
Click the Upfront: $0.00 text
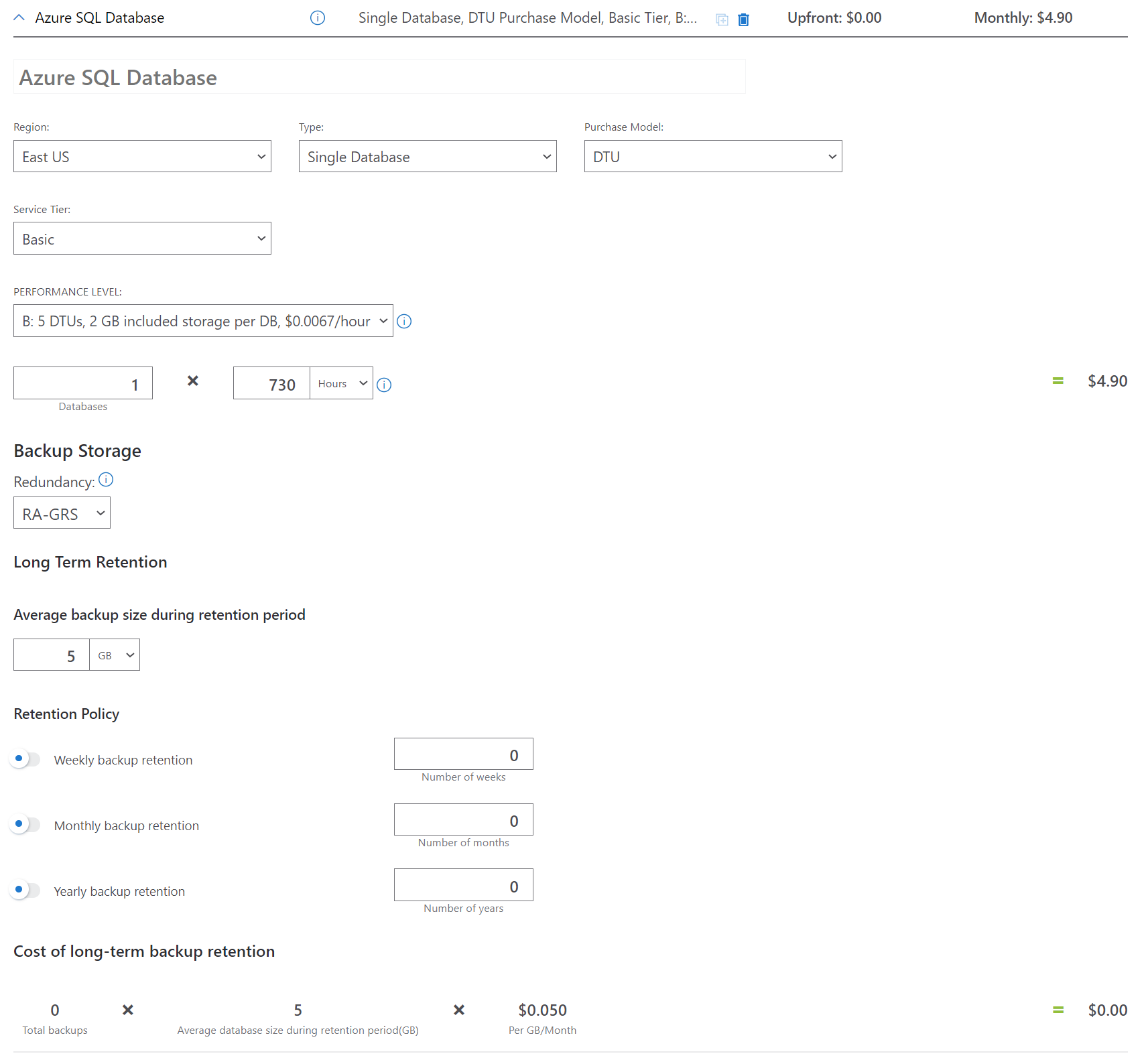(x=834, y=18)
